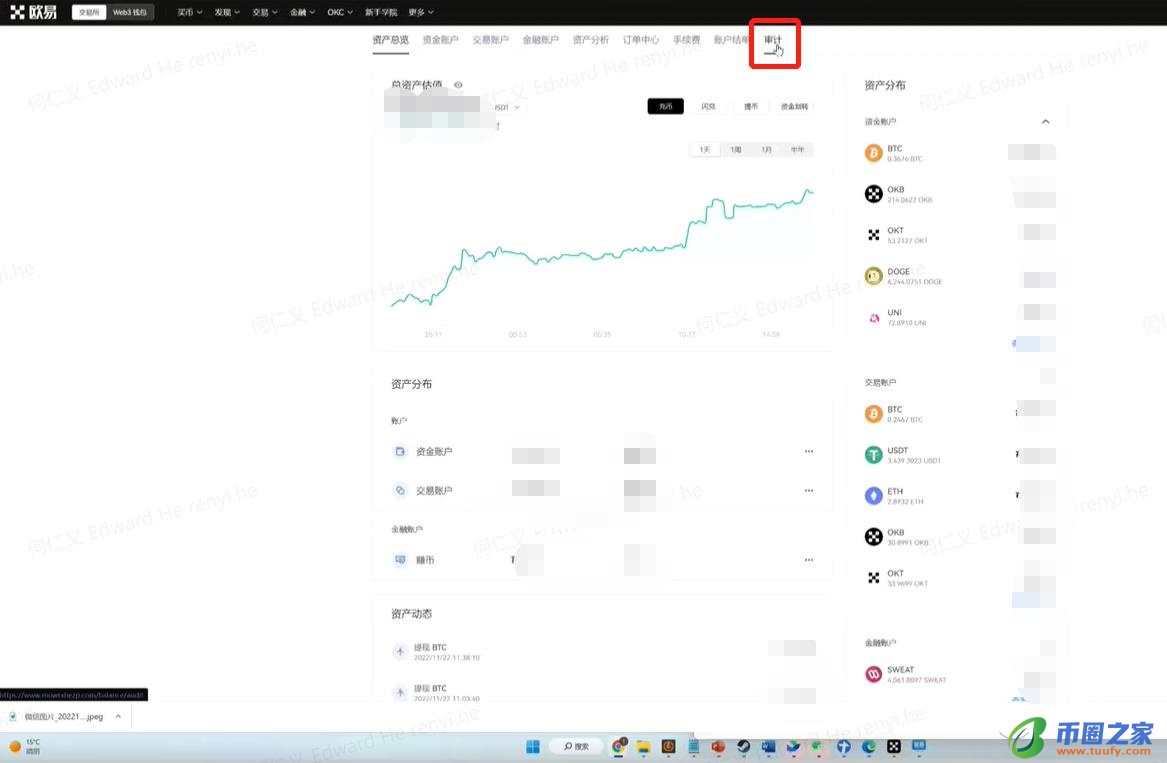Open the three-dot menu for 资金账户
This screenshot has height=763, width=1167.
[808, 451]
